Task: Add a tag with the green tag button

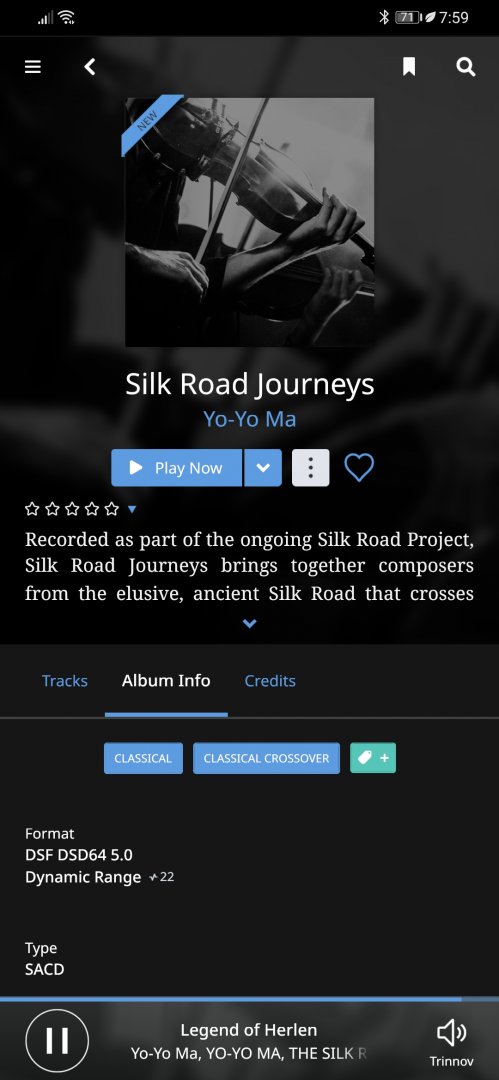Action: (373, 758)
